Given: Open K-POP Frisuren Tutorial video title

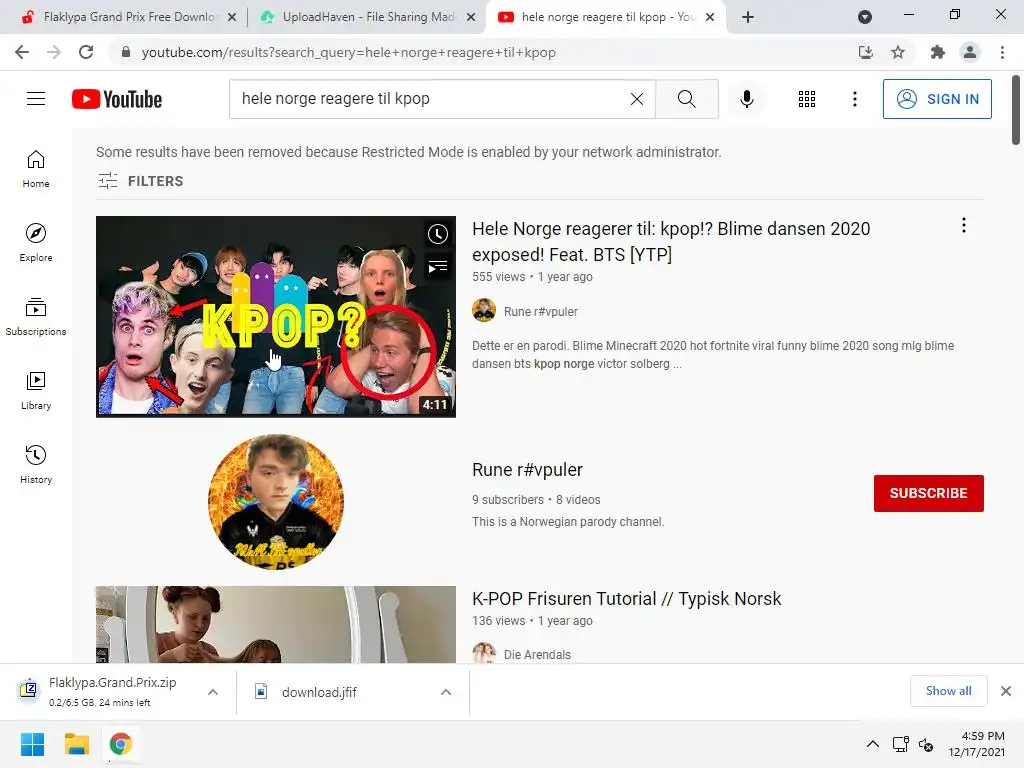Looking at the screenshot, I should click(626, 598).
